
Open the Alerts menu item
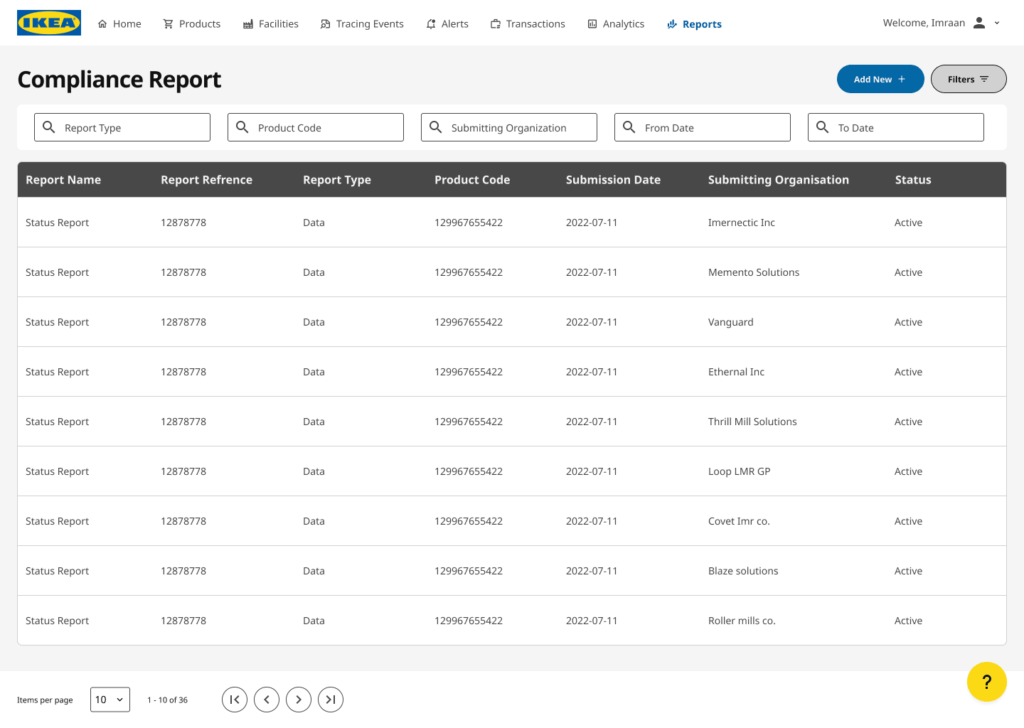tap(447, 24)
